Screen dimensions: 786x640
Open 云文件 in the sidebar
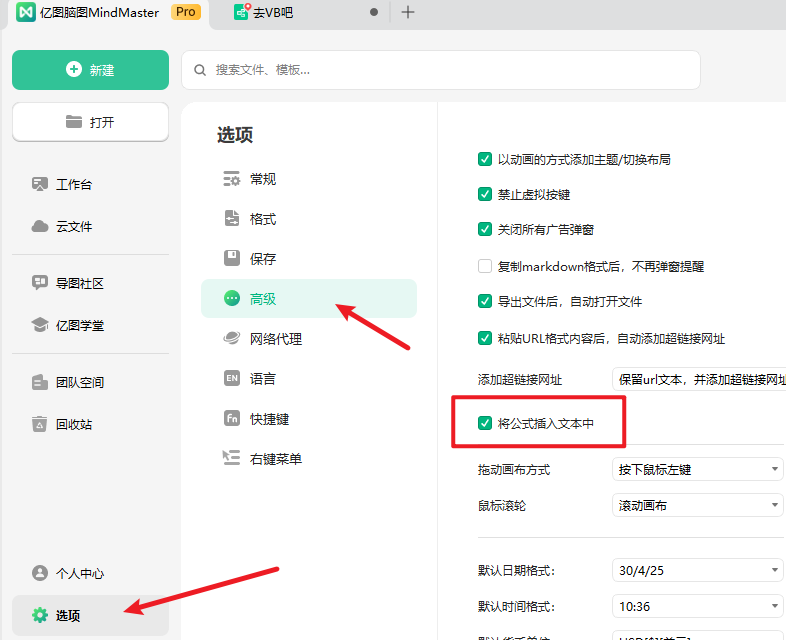(x=90, y=227)
